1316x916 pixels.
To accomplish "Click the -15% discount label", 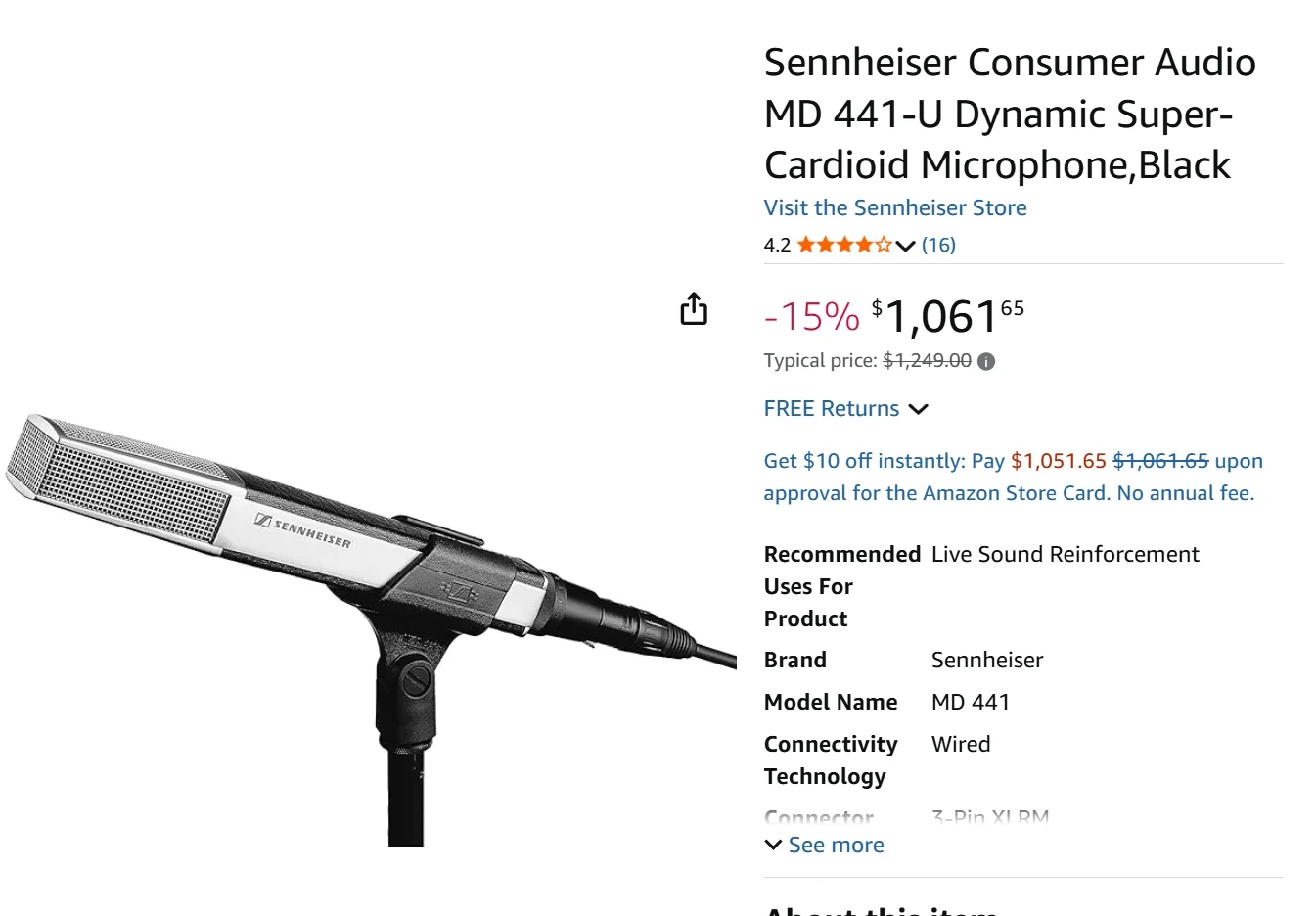I will pyautogui.click(x=811, y=316).
